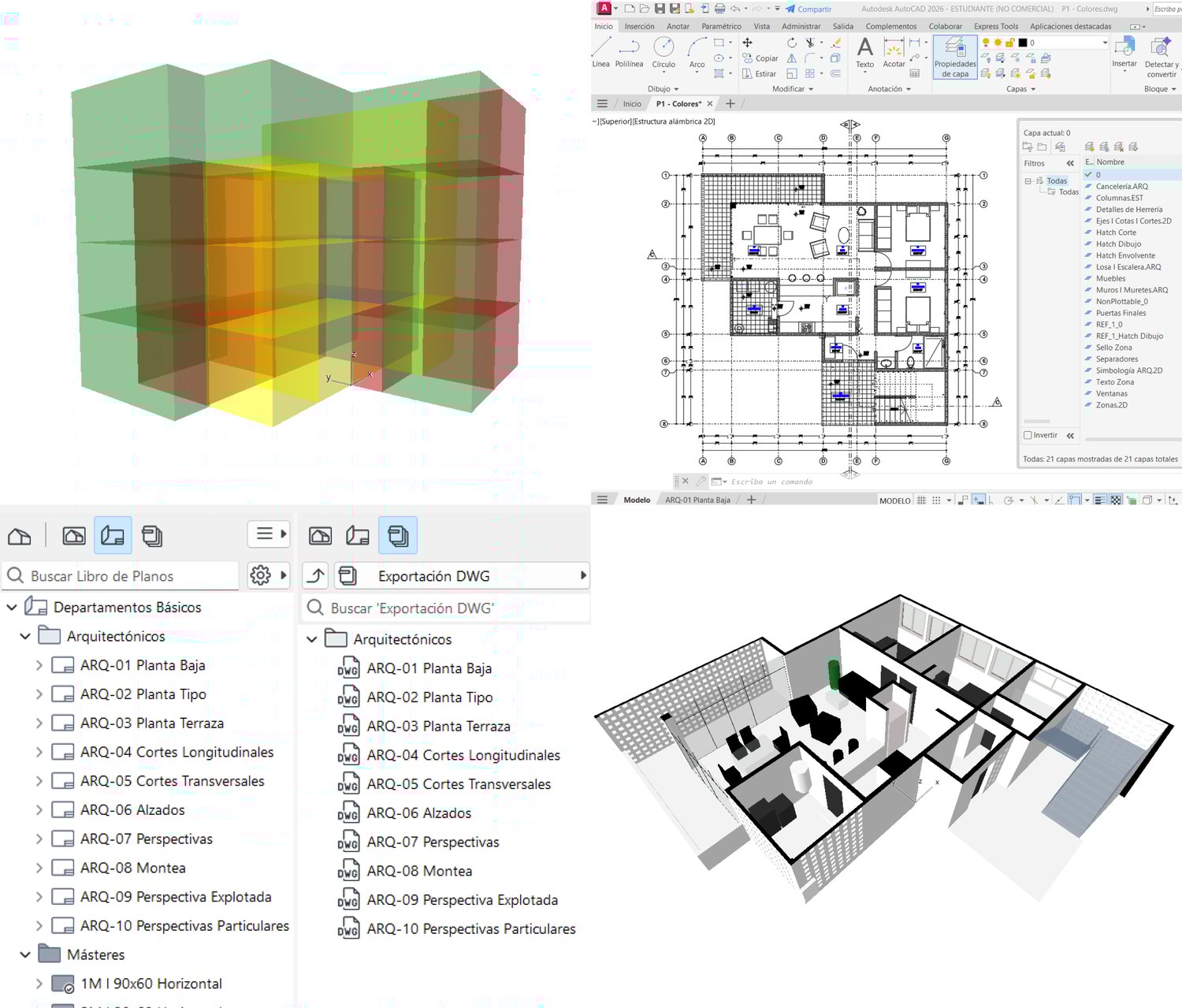
Task: Open the Exportación DWG publisher set dropdown
Action: tap(462, 576)
